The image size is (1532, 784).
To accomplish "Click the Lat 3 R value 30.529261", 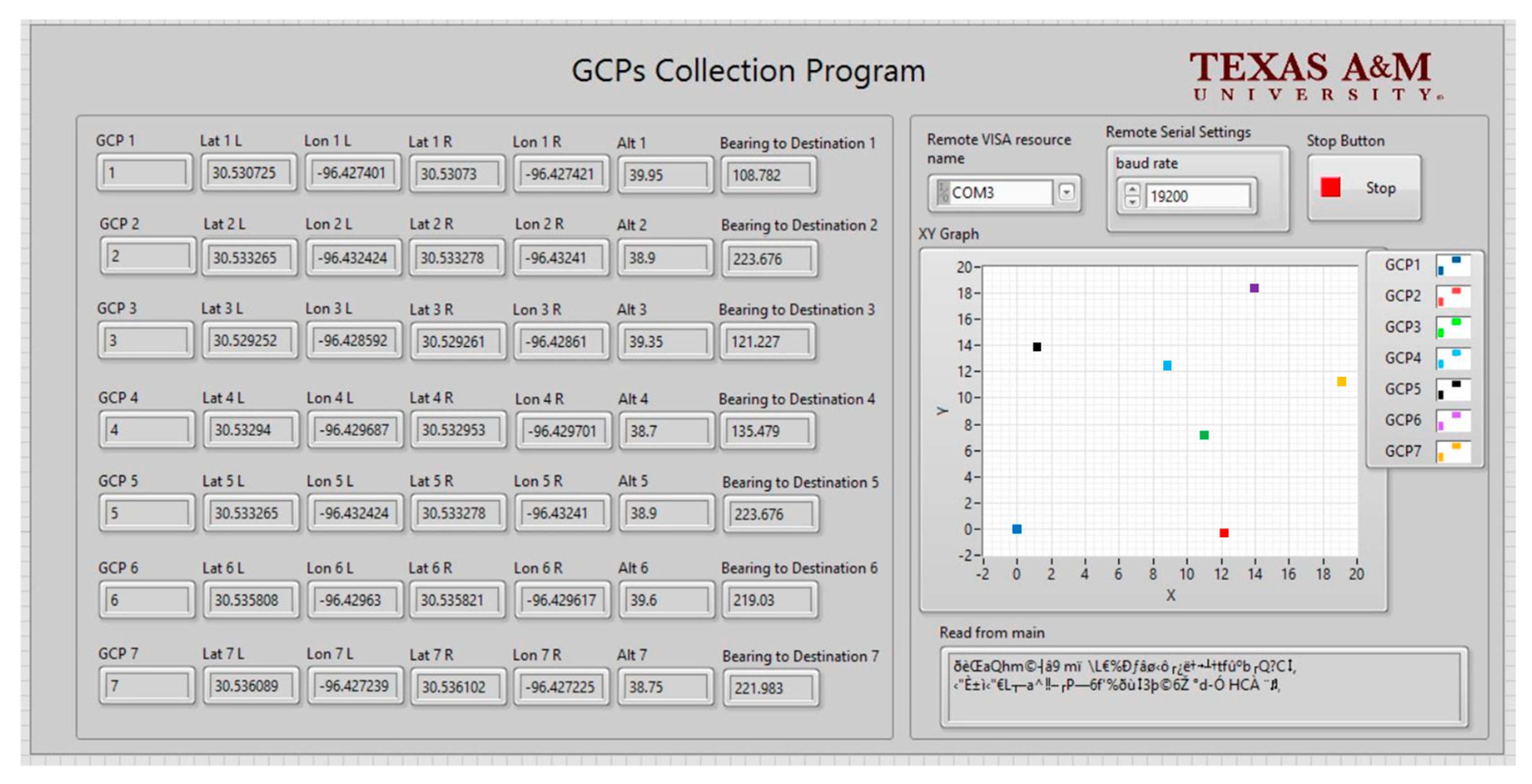I will pos(458,341).
